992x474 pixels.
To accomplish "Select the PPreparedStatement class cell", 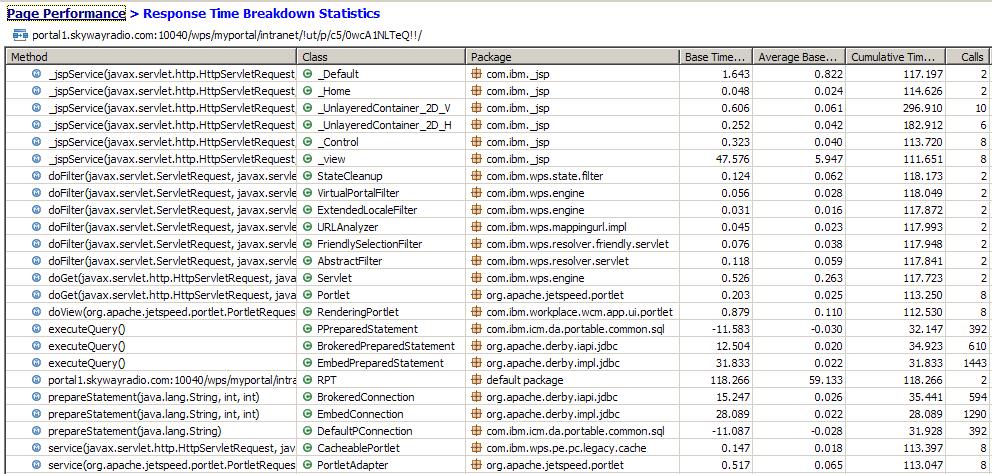I will [x=381, y=329].
